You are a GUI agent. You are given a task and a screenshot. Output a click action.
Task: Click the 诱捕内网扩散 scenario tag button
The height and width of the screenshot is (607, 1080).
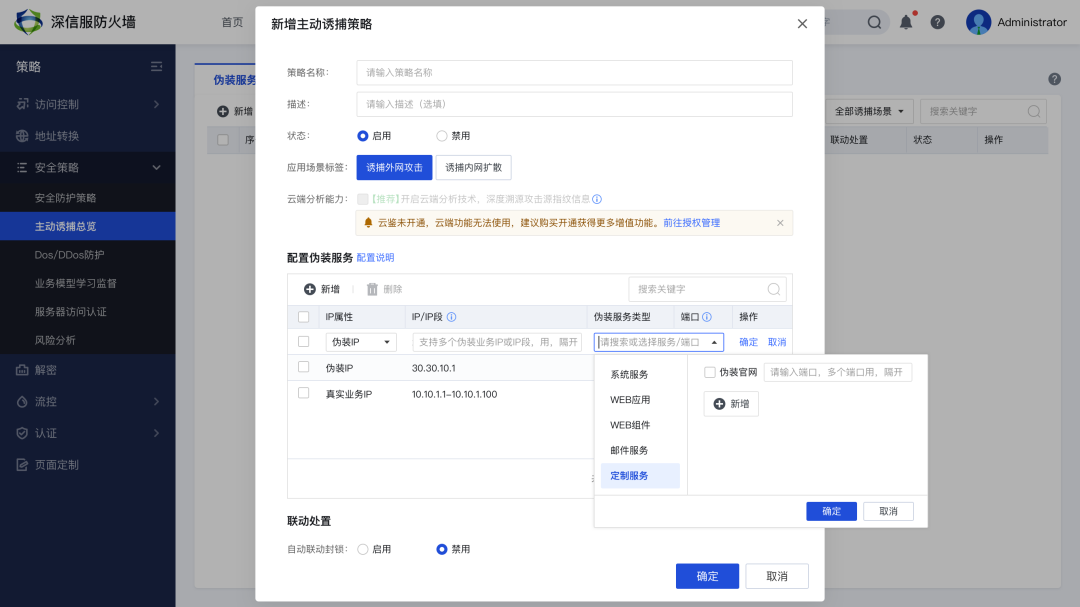474,168
